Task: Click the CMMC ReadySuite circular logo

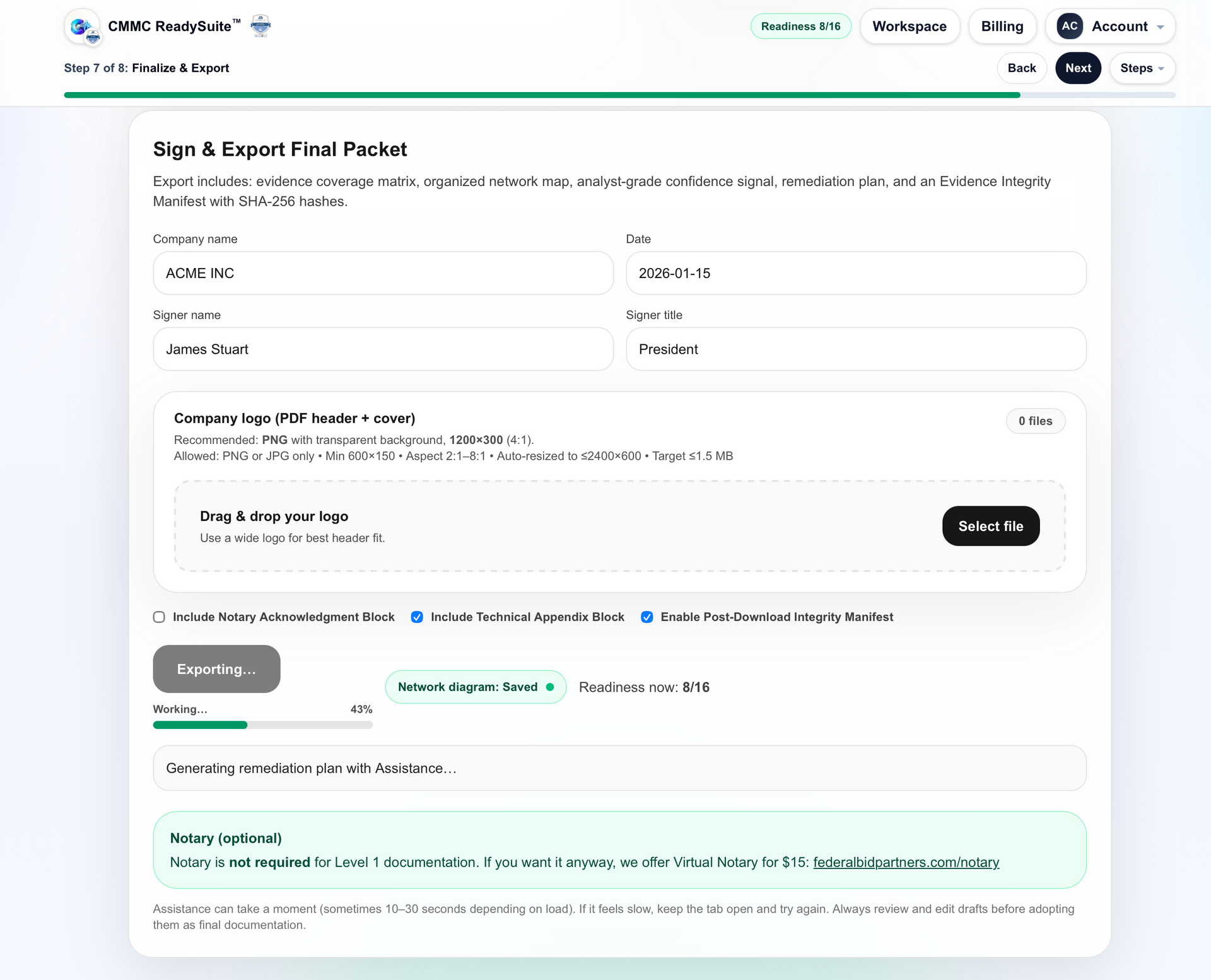Action: [81, 25]
